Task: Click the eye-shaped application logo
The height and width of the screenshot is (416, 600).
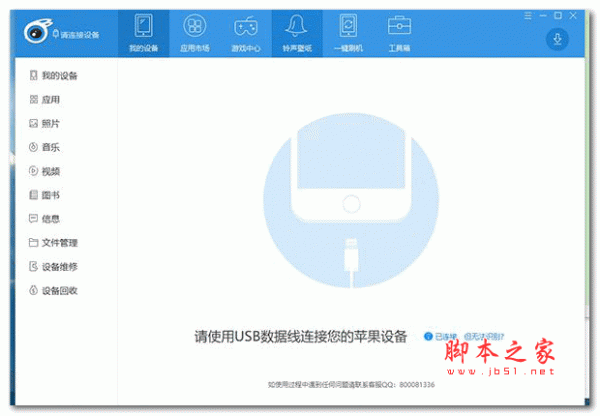Action: point(36,32)
